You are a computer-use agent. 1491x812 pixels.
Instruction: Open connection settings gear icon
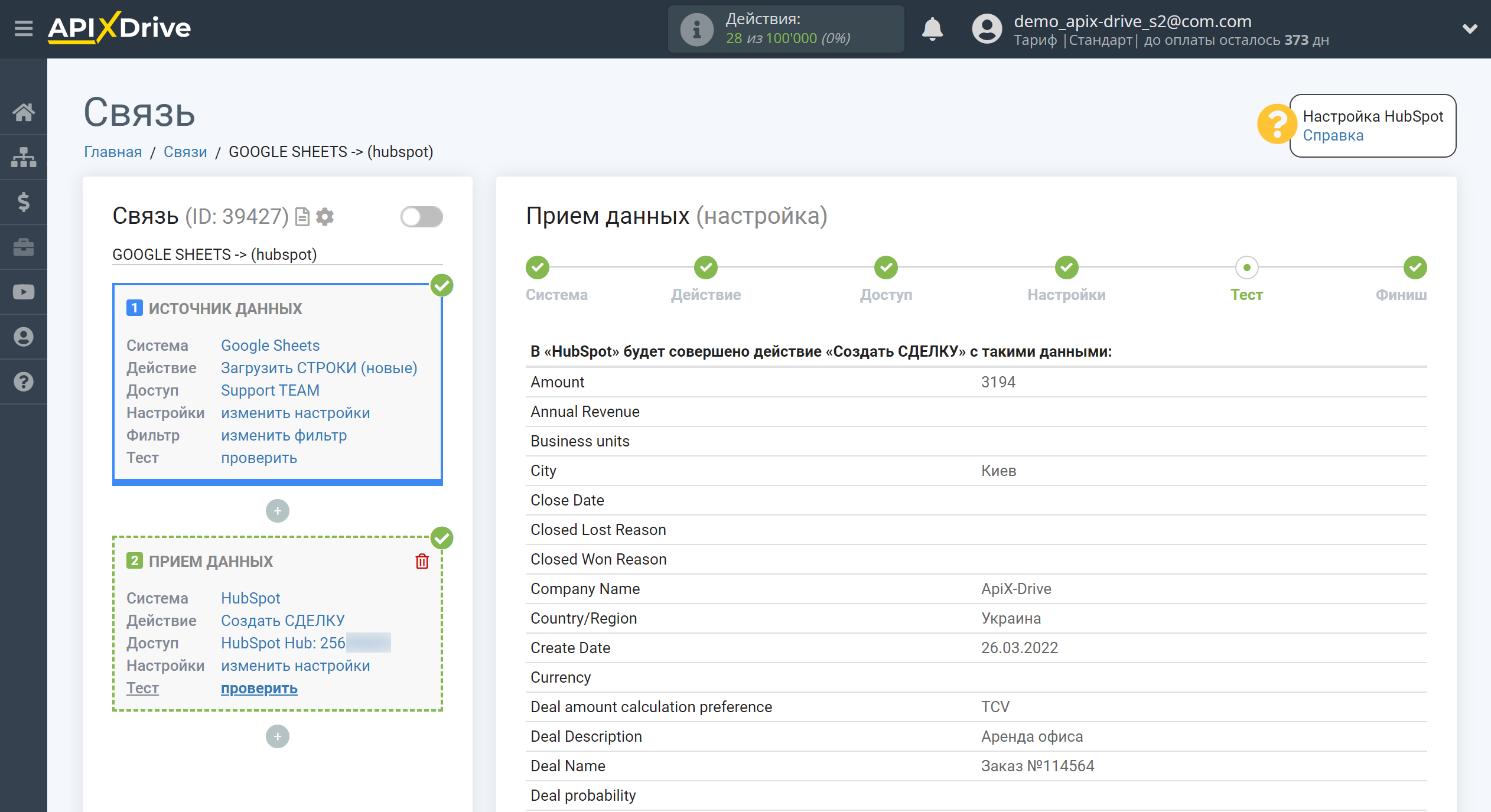coord(325,217)
